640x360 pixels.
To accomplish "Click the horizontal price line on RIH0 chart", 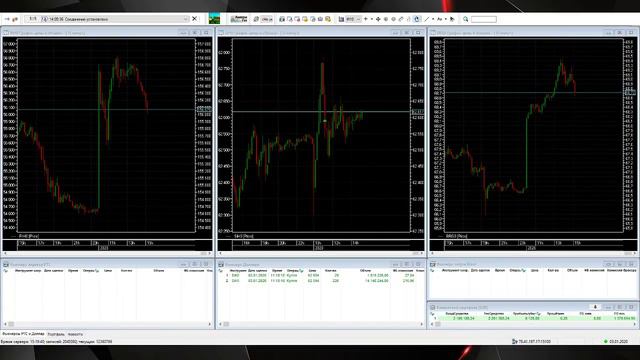I will click(106, 109).
